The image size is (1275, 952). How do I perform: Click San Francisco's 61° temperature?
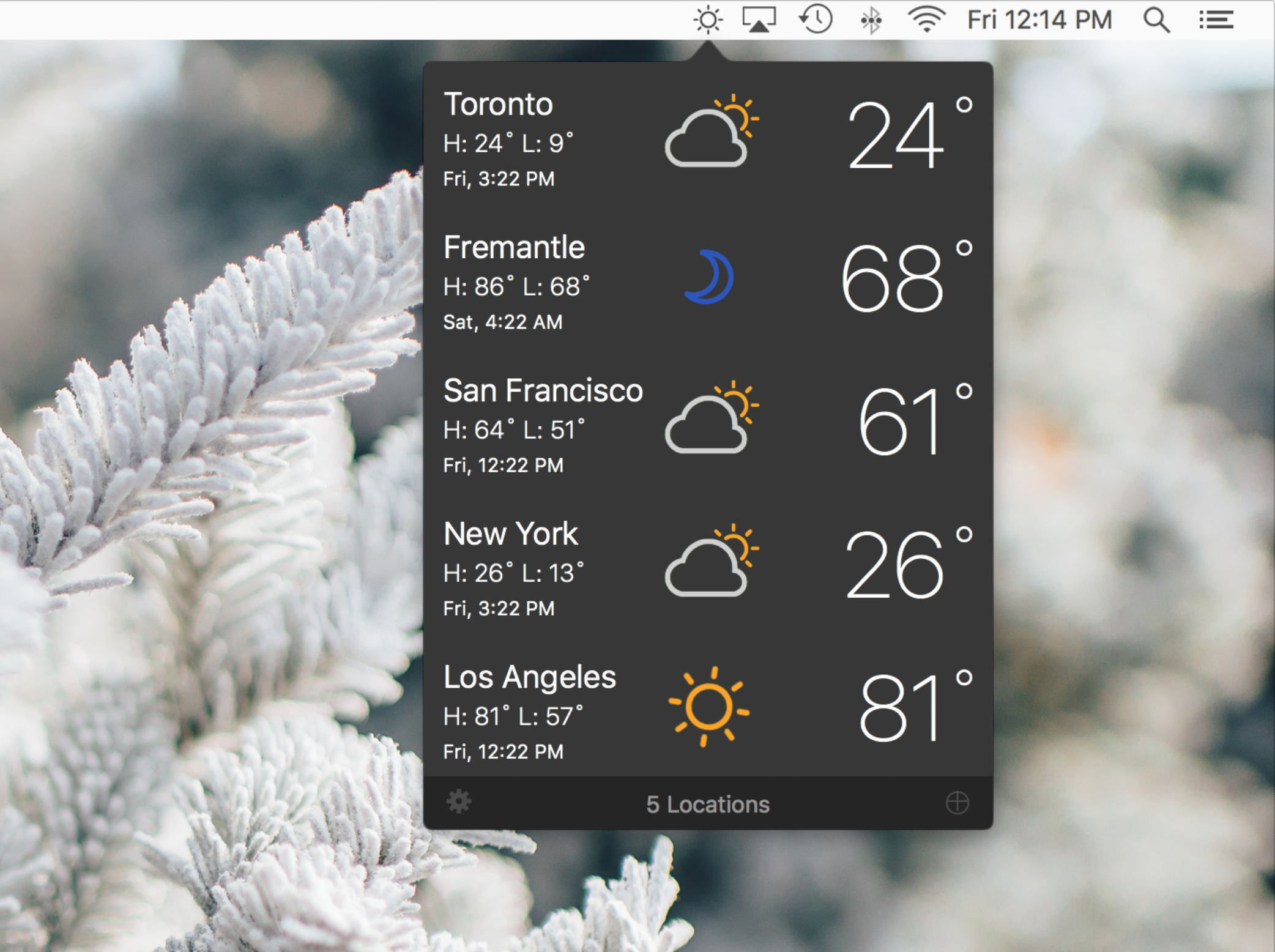(x=899, y=422)
